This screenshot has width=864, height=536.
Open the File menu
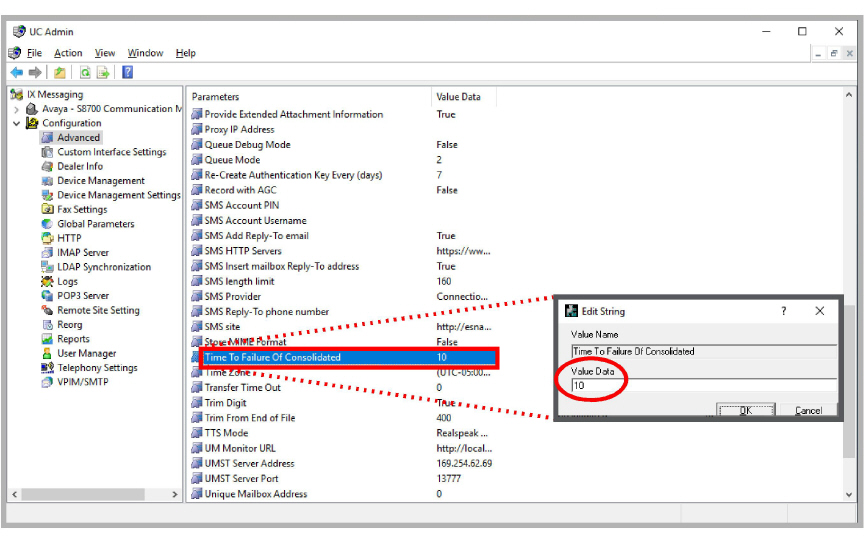click(x=34, y=53)
